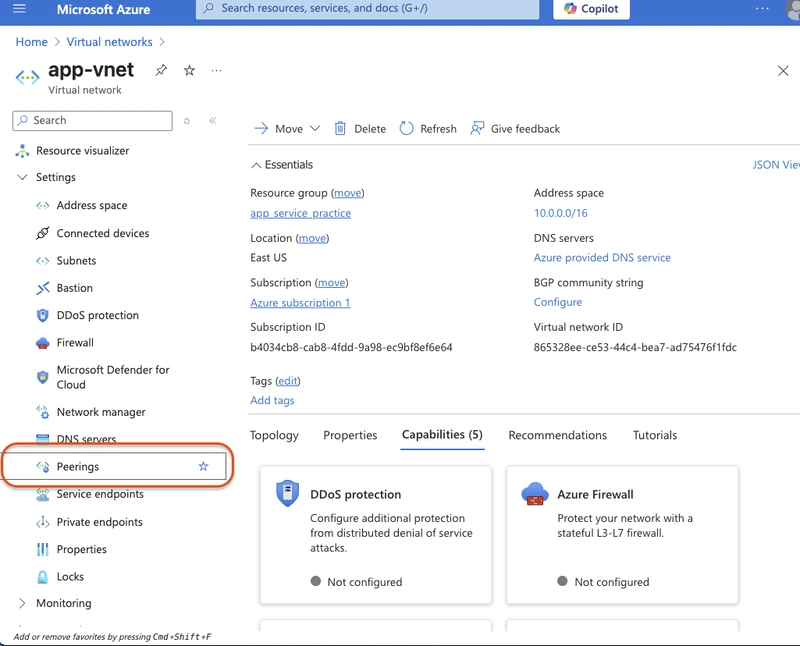Click edit link next to Tags

tap(288, 381)
